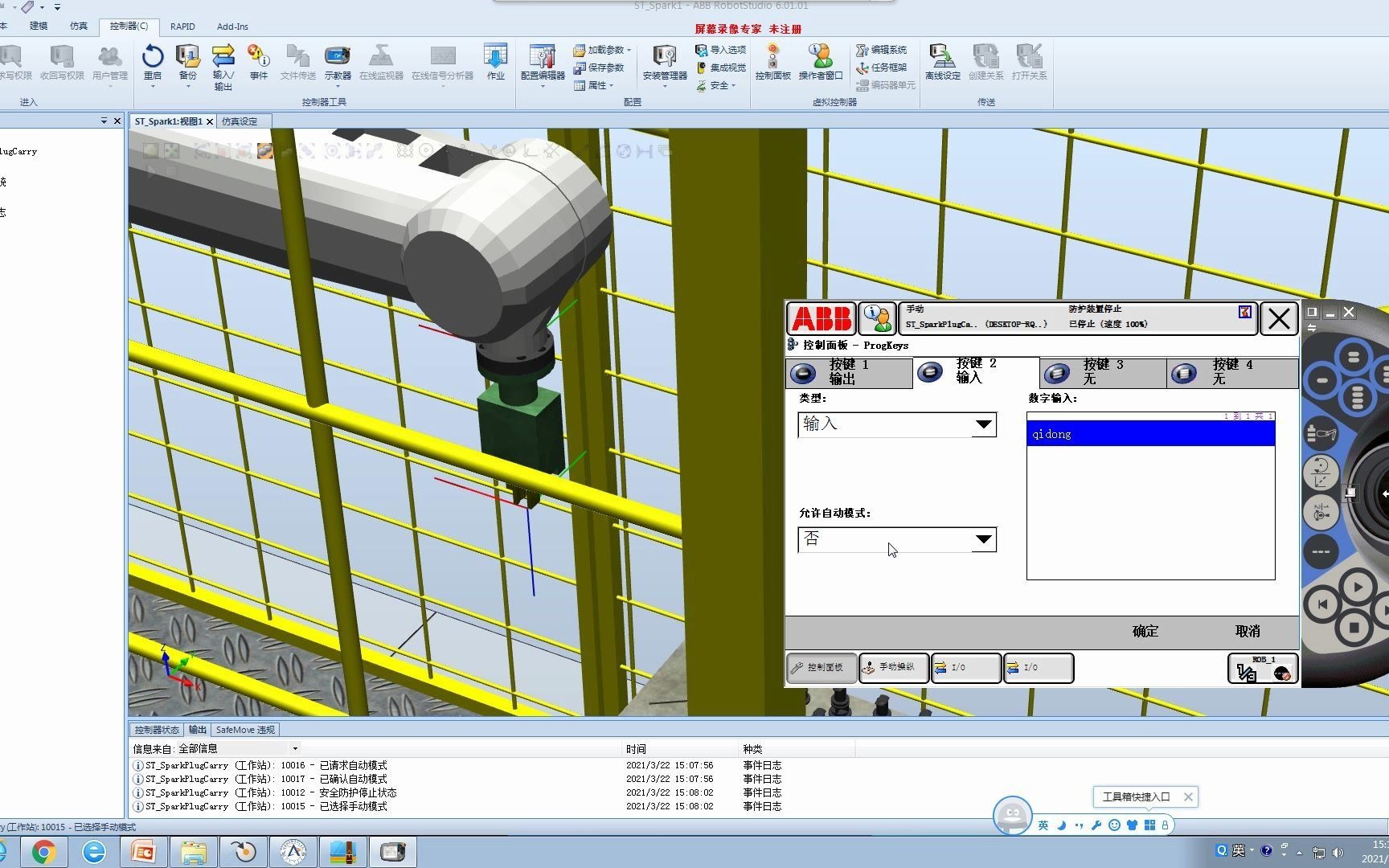Open ROB_1 quickset menu button

(x=1262, y=668)
